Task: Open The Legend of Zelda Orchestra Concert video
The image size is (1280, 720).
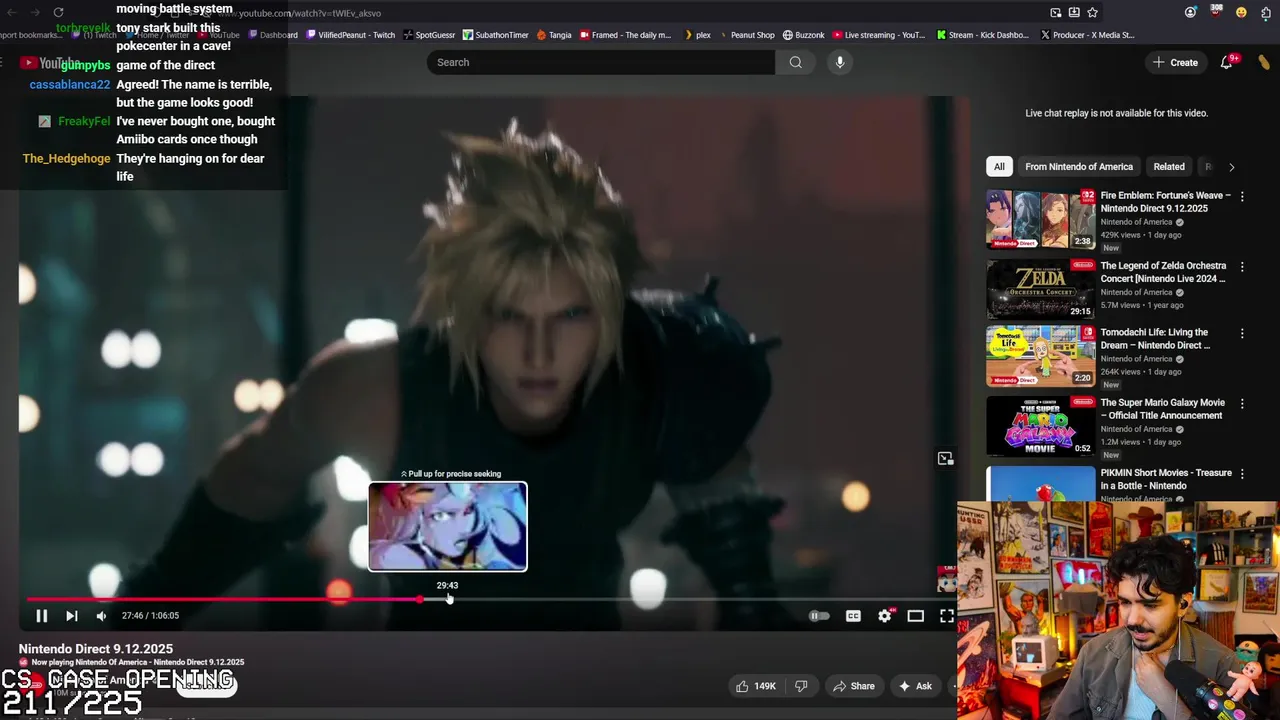Action: pos(1163,272)
